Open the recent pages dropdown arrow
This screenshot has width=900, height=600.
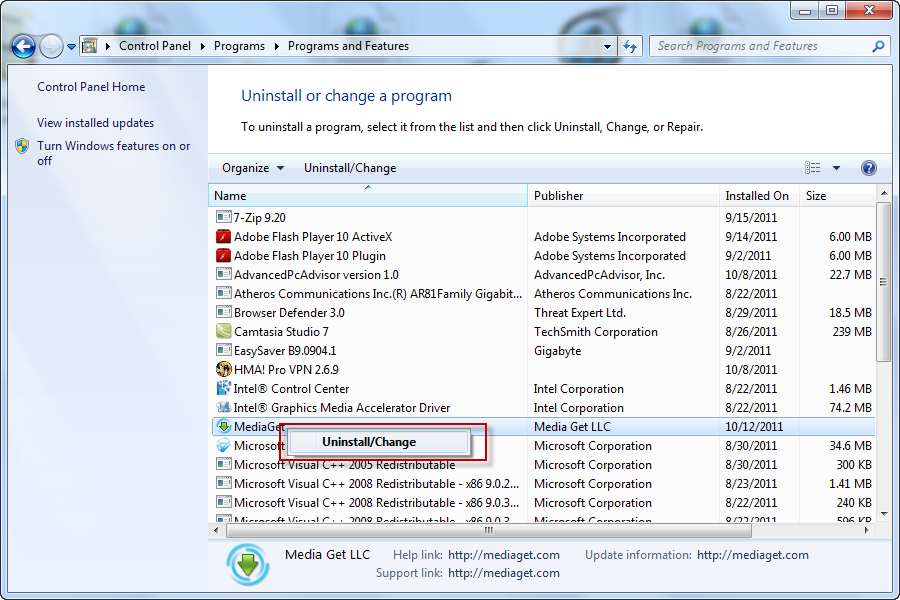click(x=71, y=47)
